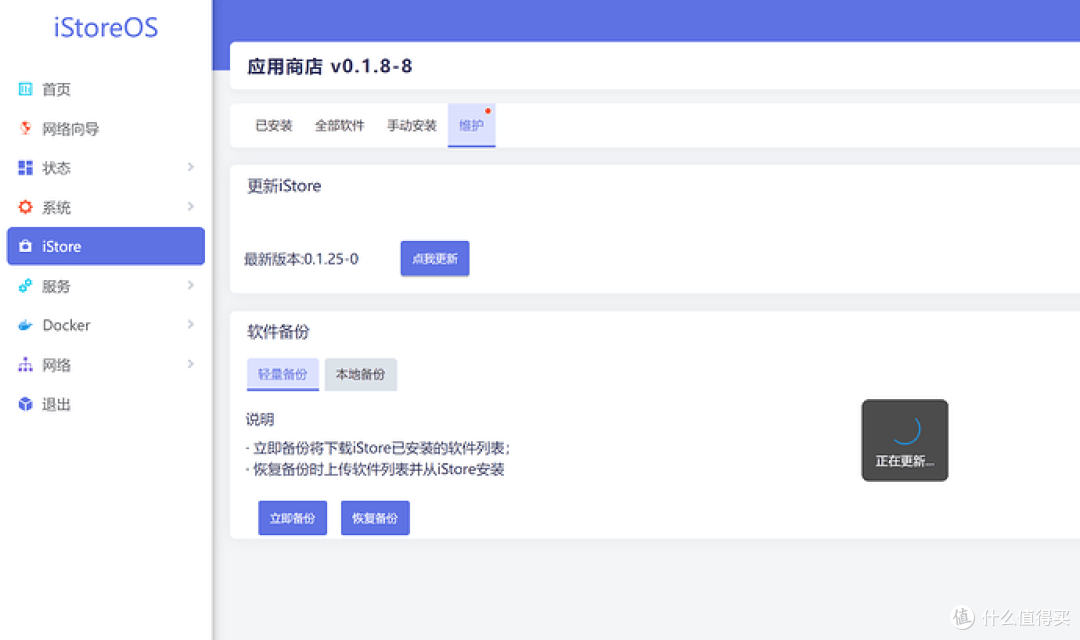
Task: Click the 系统 gear icon
Action: (x=25, y=207)
